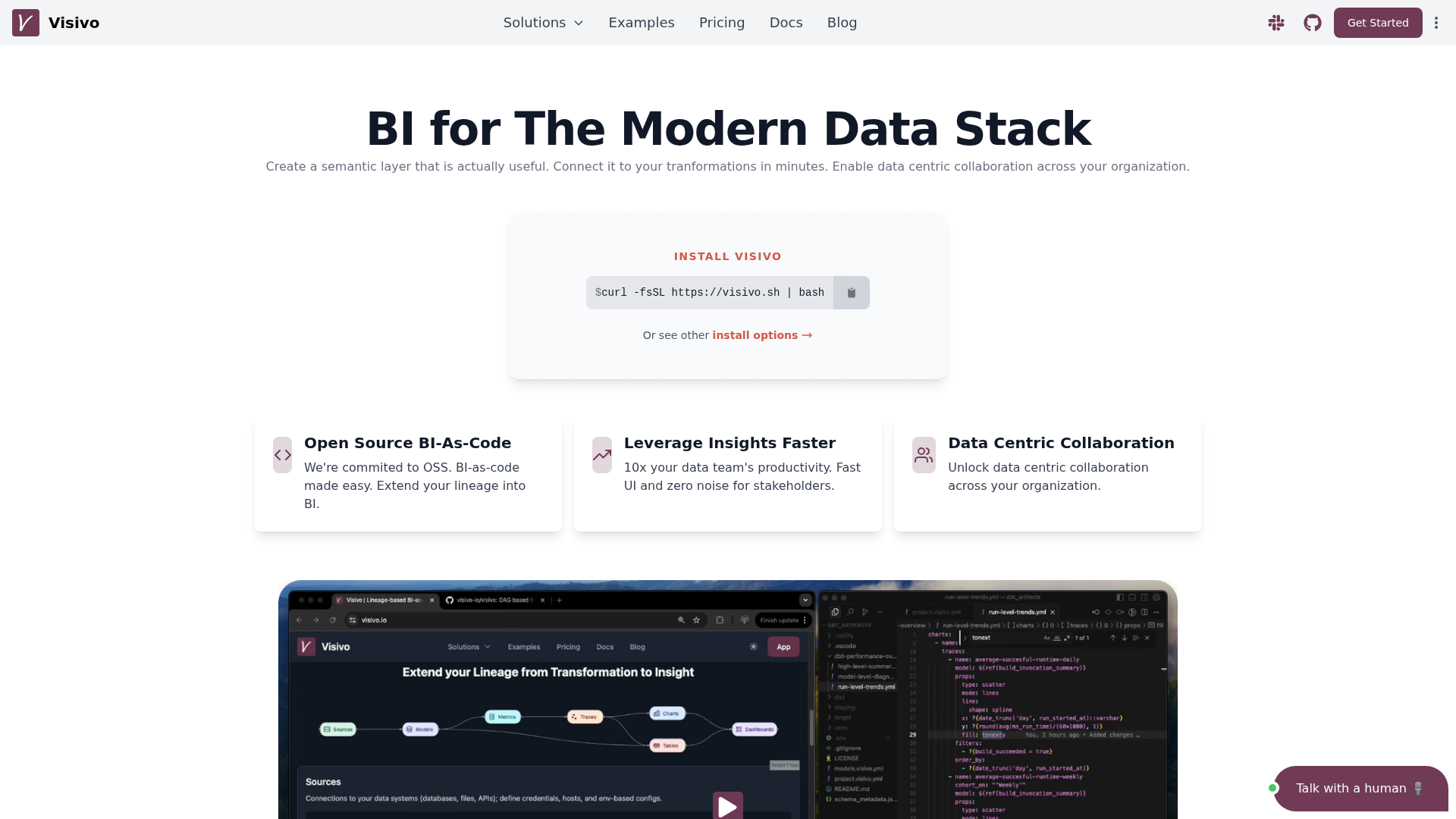The height and width of the screenshot is (819, 1456).
Task: Click the code brackets feature icon
Action: click(283, 455)
